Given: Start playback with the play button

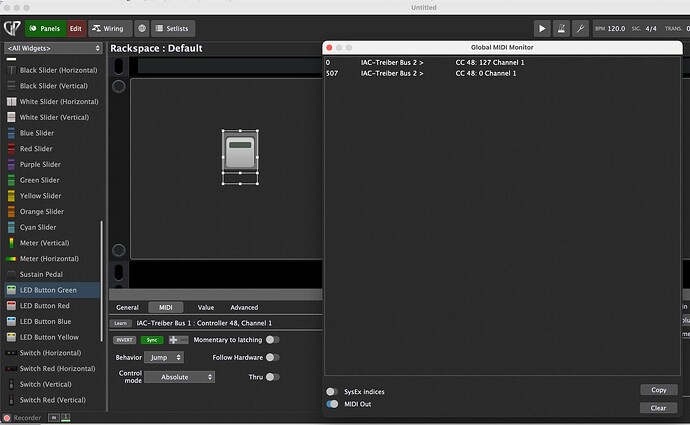Looking at the screenshot, I should pos(542,29).
